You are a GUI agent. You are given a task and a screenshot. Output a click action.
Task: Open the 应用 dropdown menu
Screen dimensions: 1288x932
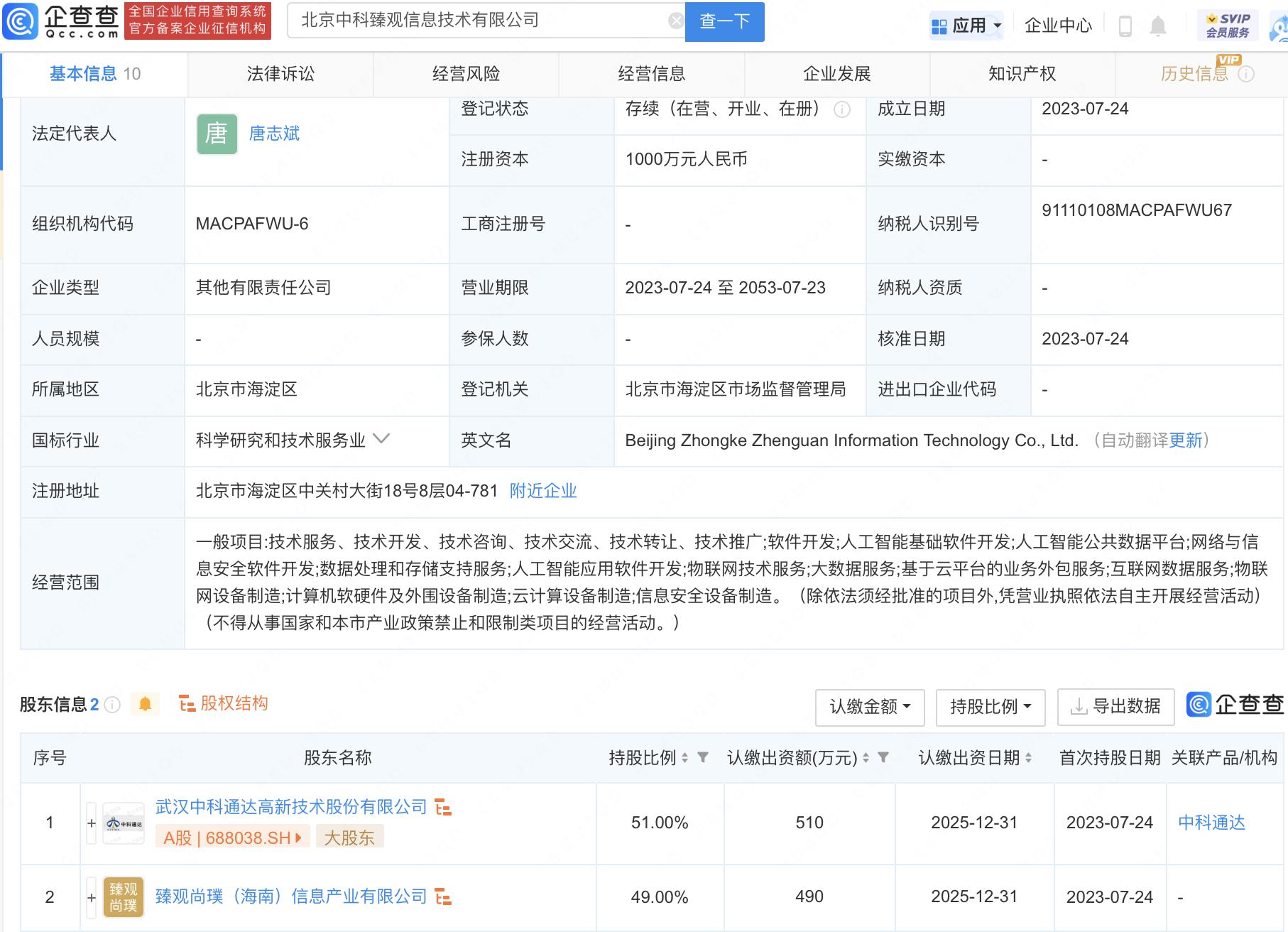pos(967,23)
